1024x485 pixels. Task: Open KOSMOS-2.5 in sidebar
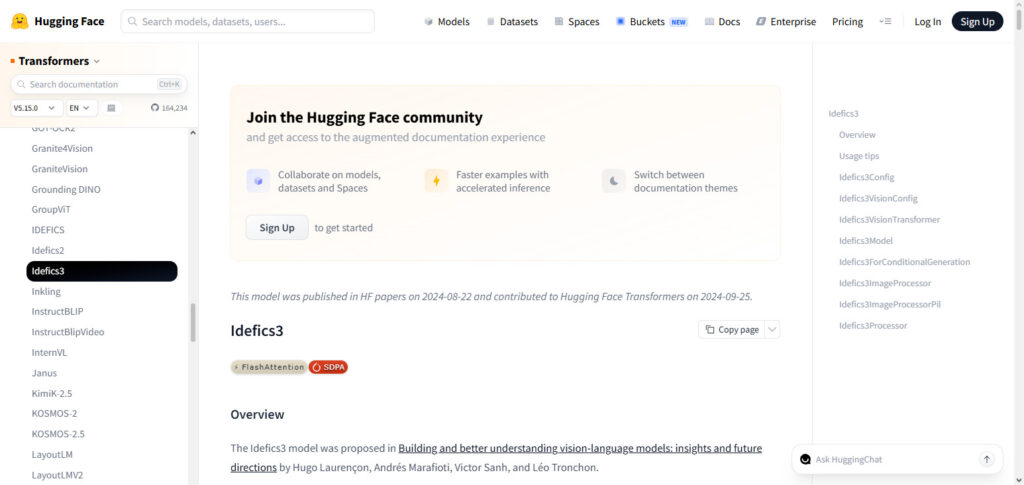coord(58,433)
